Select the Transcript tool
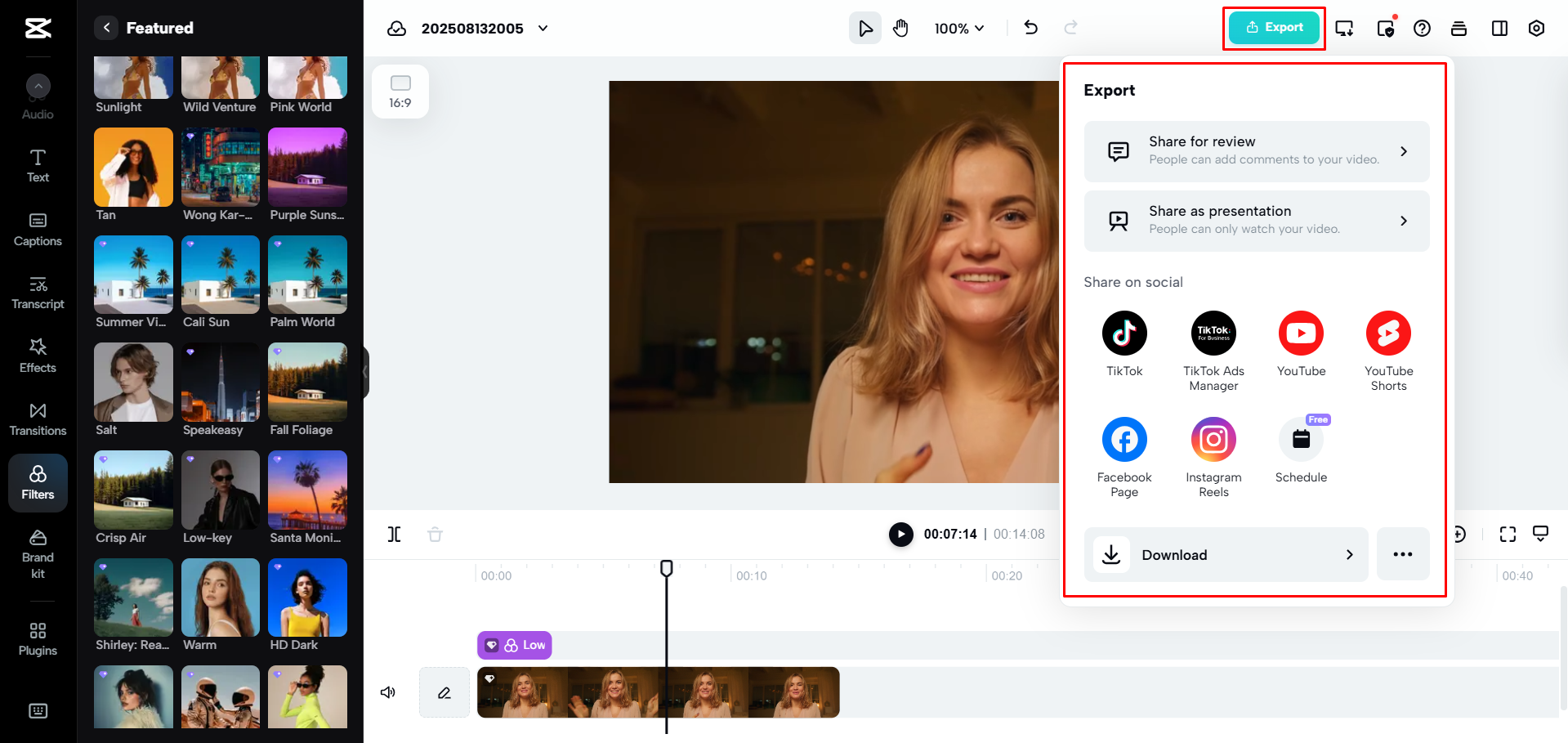1568x743 pixels. [x=38, y=293]
